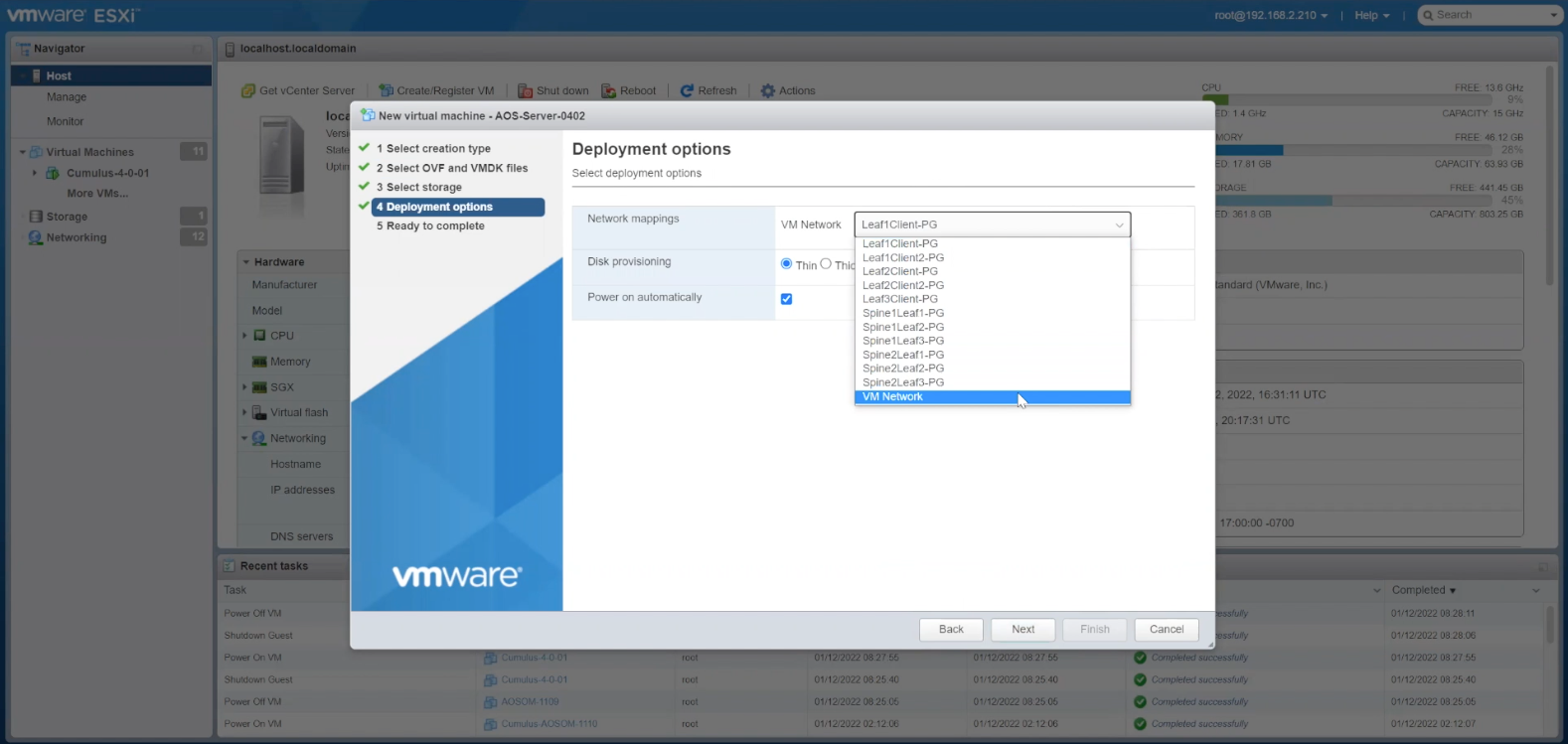Click More VMs... in Navigator
Screen dimensions: 1568x744
[x=97, y=194]
